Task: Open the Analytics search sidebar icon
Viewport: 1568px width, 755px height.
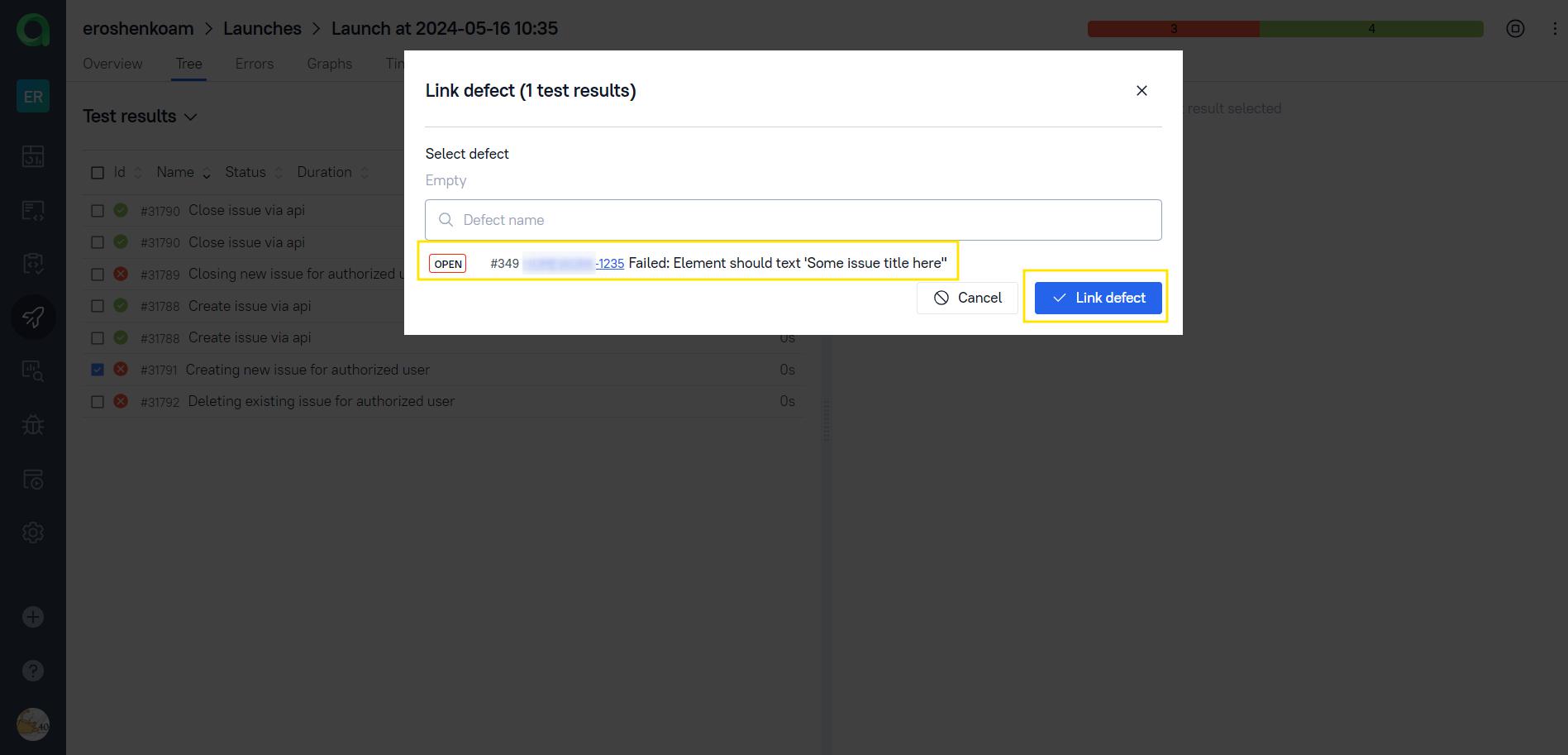Action: [33, 370]
